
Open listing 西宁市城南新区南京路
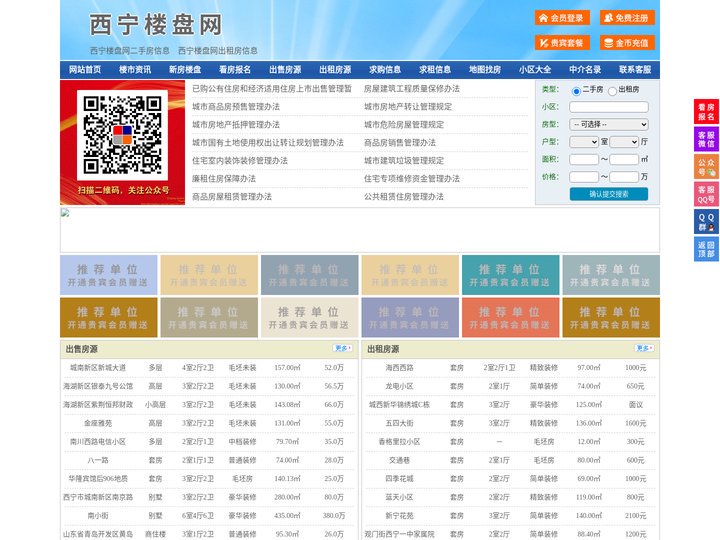98,497
